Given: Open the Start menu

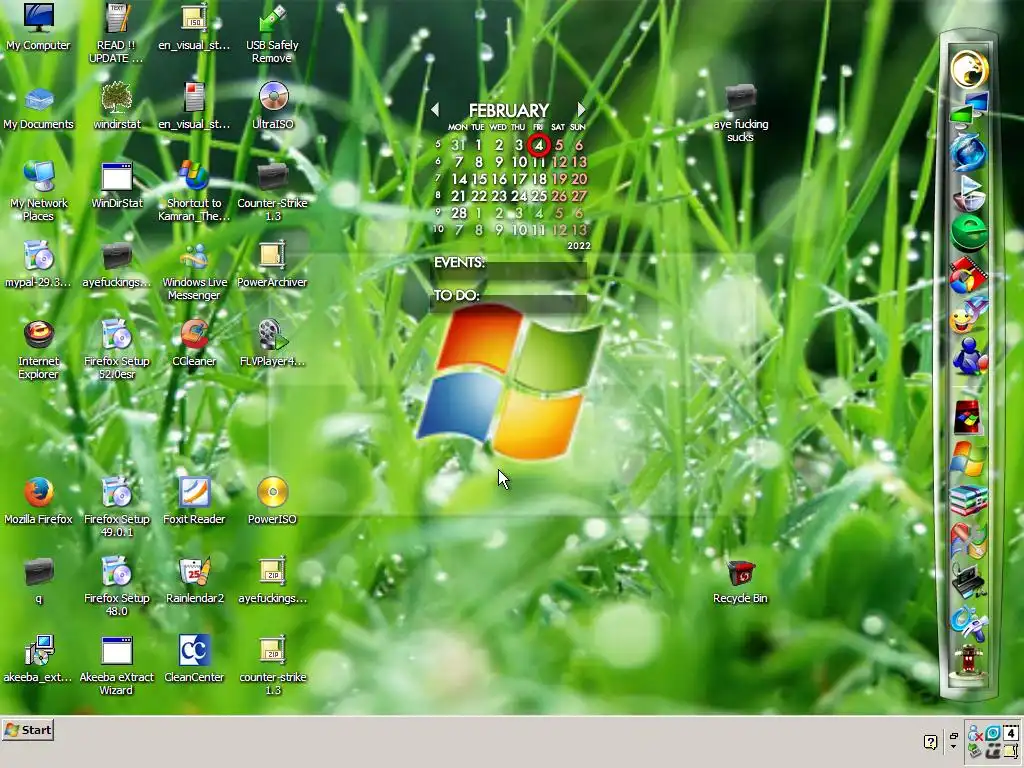Looking at the screenshot, I should [28, 730].
